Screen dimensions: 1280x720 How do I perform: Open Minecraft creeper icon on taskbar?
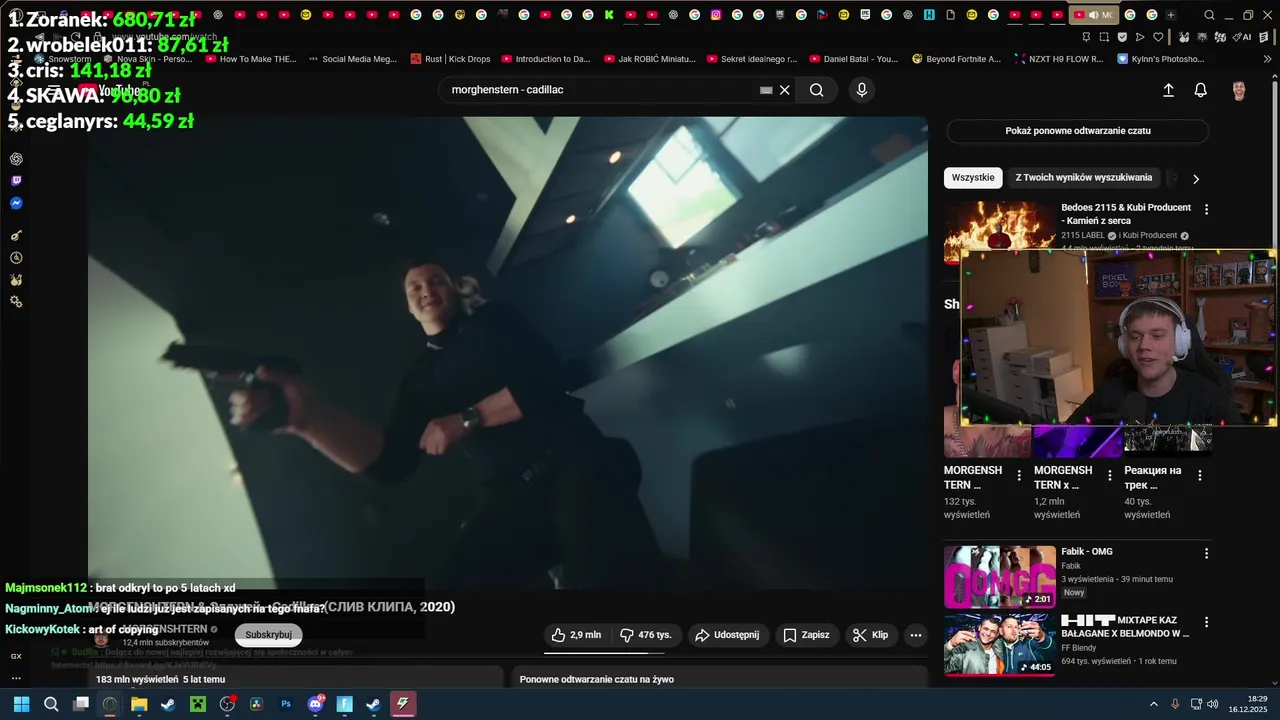pyautogui.click(x=198, y=704)
